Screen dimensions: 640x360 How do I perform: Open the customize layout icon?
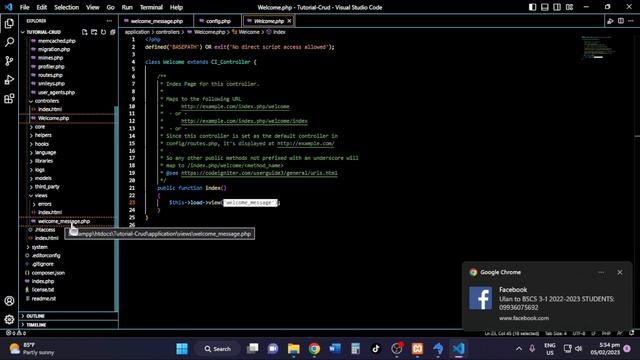(x=569, y=7)
